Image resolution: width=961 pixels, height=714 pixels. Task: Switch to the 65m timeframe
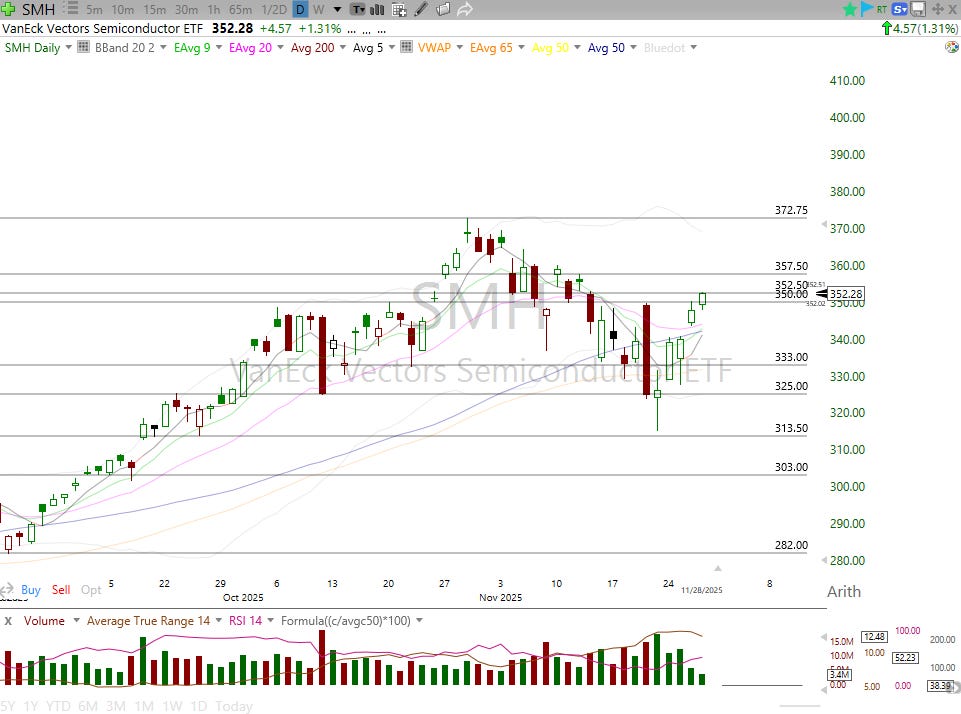click(x=240, y=10)
